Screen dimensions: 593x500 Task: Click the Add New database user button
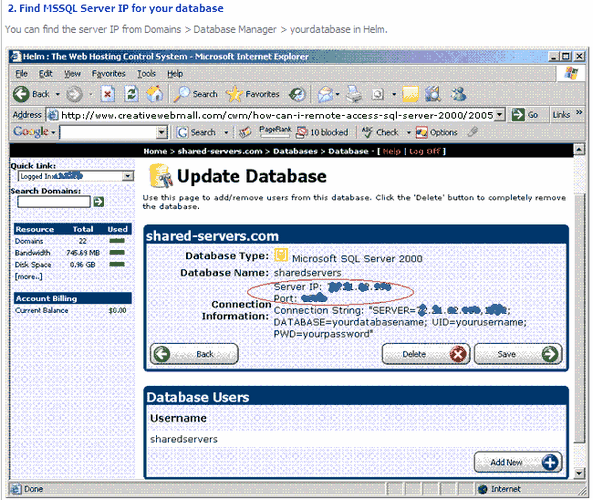click(x=518, y=462)
